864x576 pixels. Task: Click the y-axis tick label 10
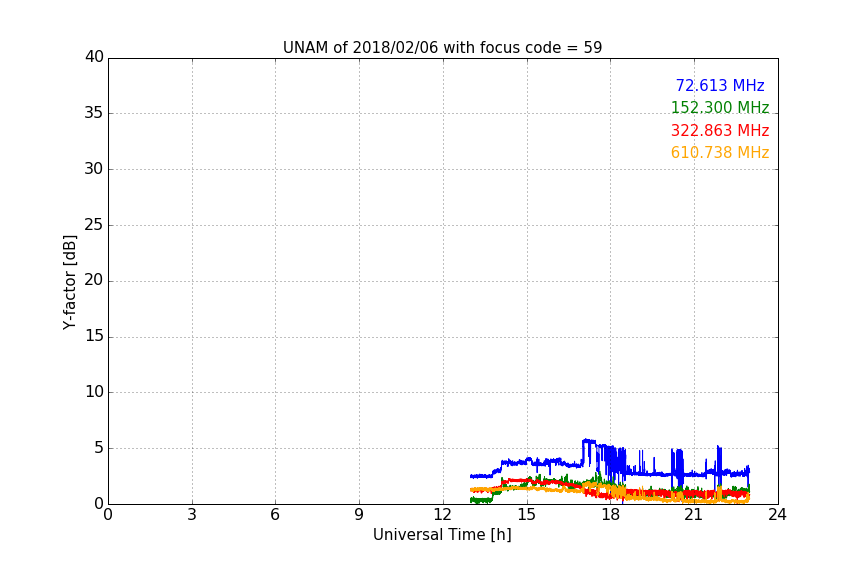(94, 392)
